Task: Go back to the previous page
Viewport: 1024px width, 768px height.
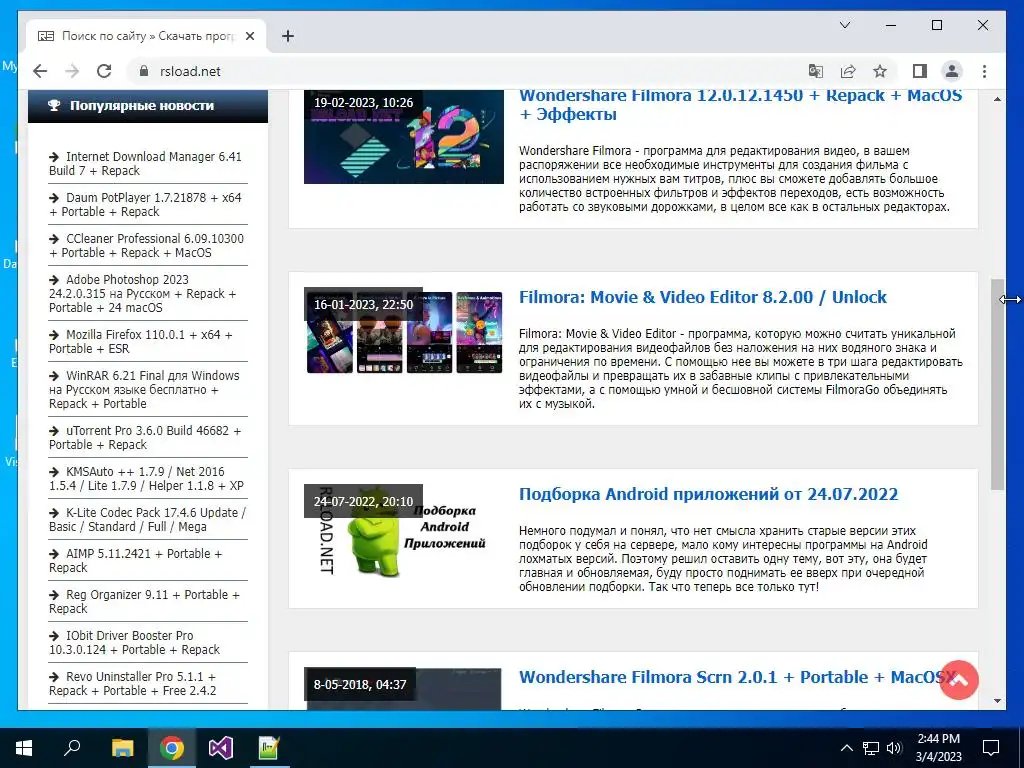Action: click(40, 71)
